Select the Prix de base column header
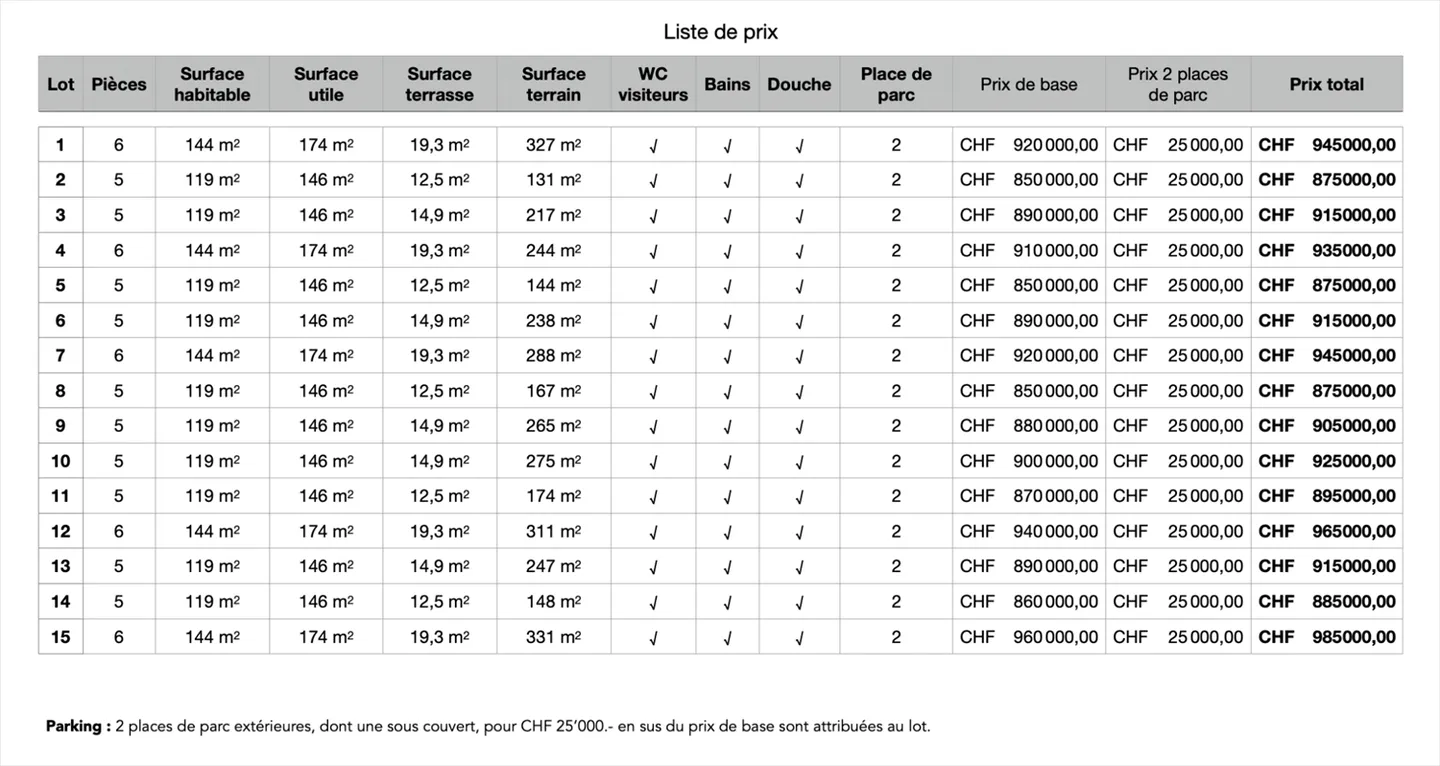Viewport: 1440px width, 766px height. [x=1028, y=84]
